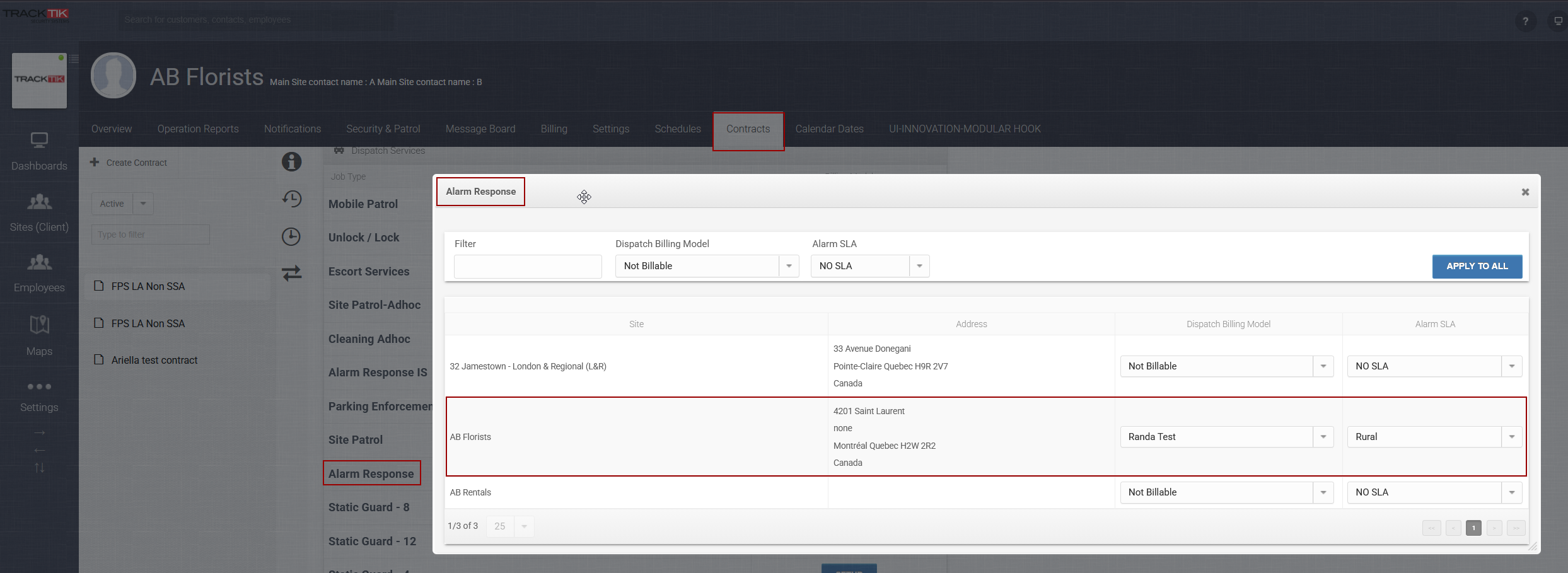Click the top customer search field
The height and width of the screenshot is (573, 1568).
pos(257,20)
